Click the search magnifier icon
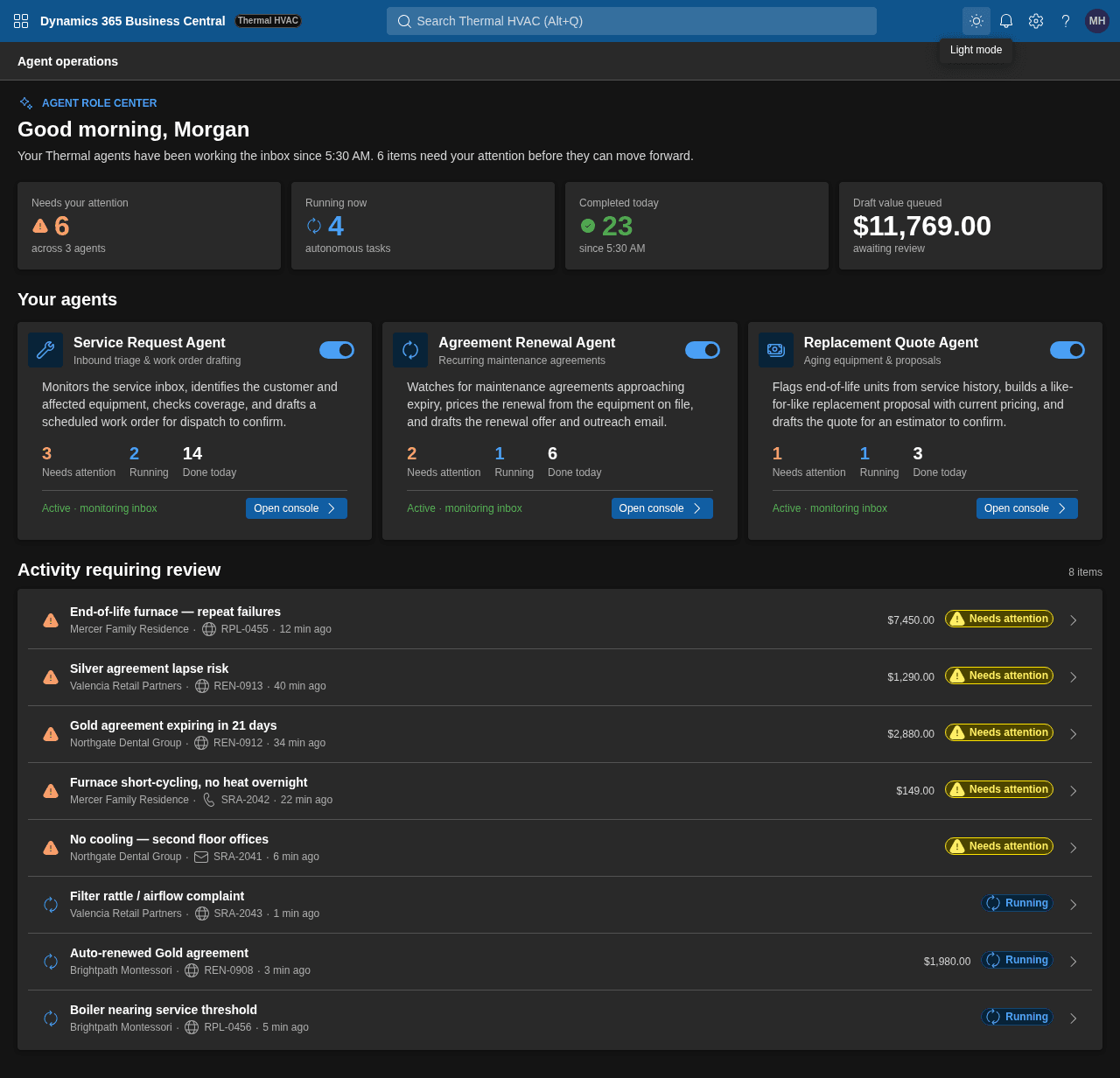1120x1078 pixels. (x=404, y=21)
